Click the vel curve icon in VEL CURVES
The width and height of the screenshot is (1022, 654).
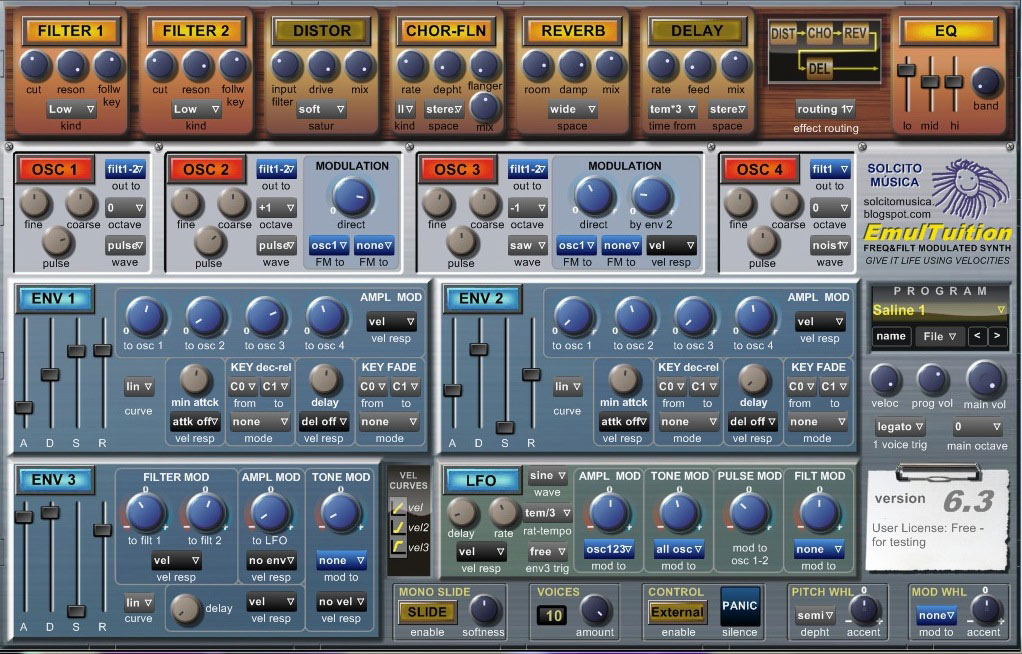(x=398, y=507)
